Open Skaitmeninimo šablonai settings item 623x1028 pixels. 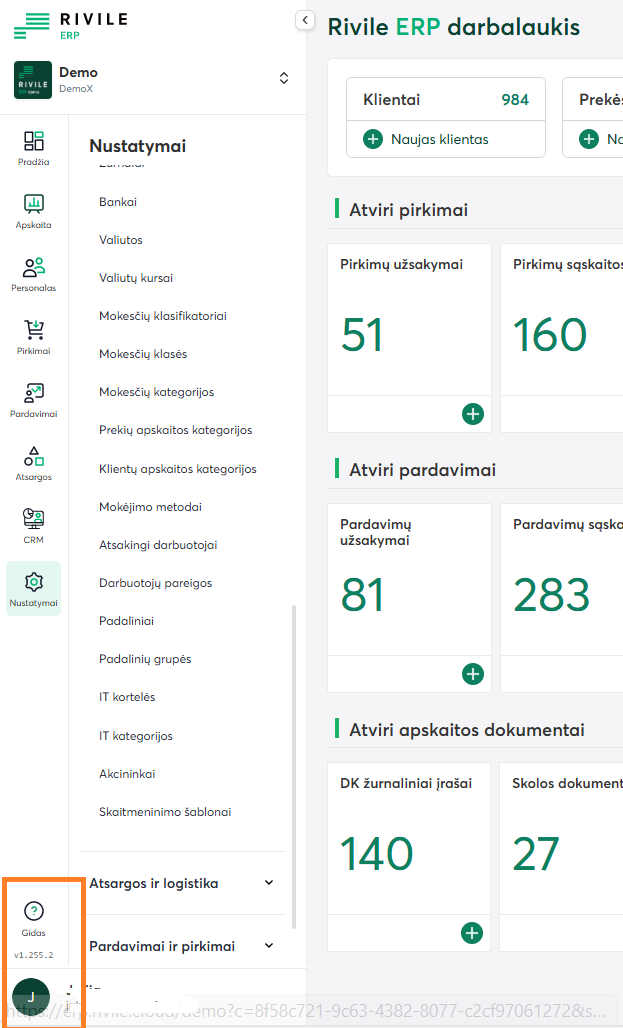tap(165, 812)
